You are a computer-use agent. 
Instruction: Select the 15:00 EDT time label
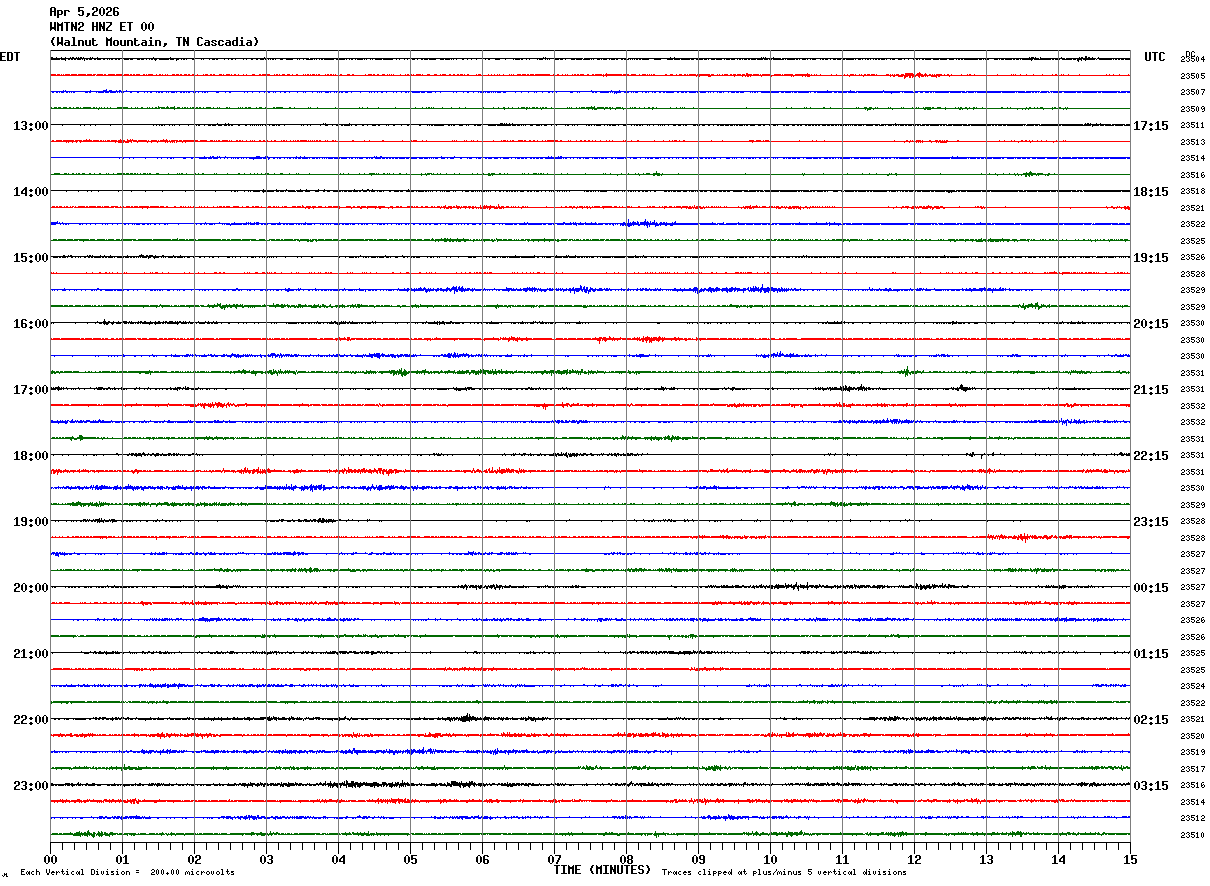[30, 258]
